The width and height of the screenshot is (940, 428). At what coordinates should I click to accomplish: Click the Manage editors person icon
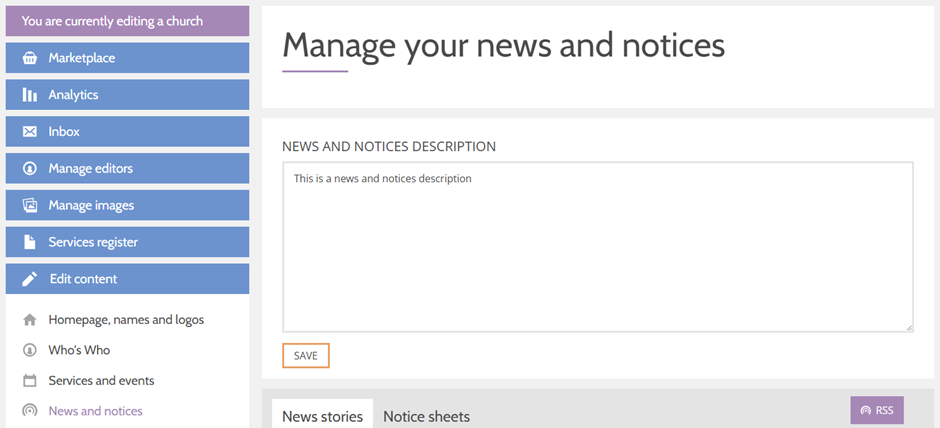[x=29, y=168]
